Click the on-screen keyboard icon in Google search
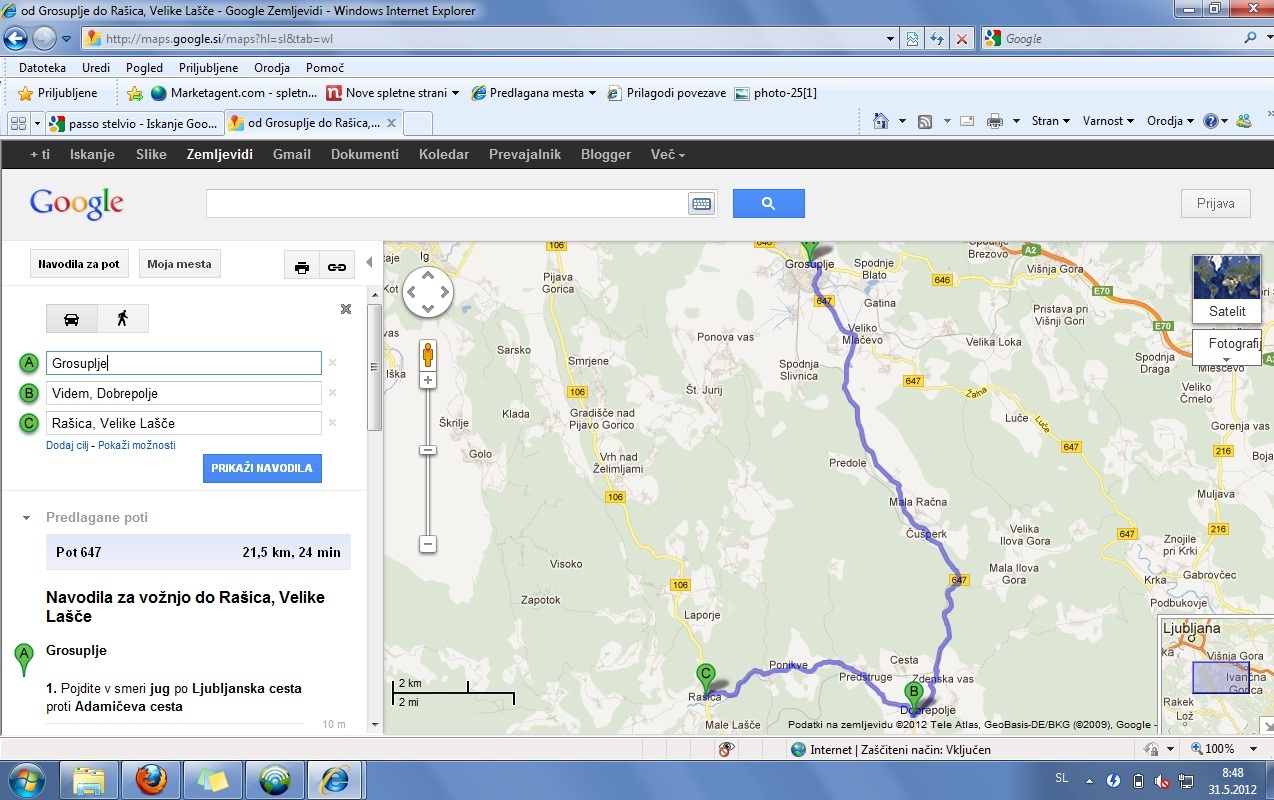The width and height of the screenshot is (1274, 800). 701,204
